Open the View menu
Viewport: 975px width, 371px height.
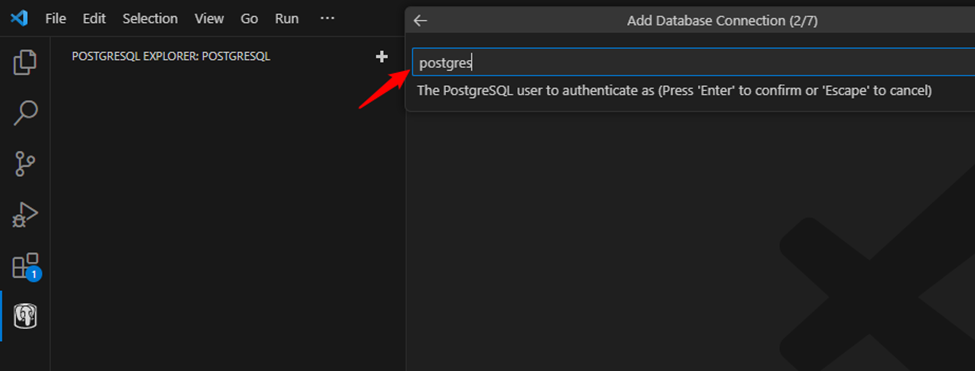click(209, 19)
